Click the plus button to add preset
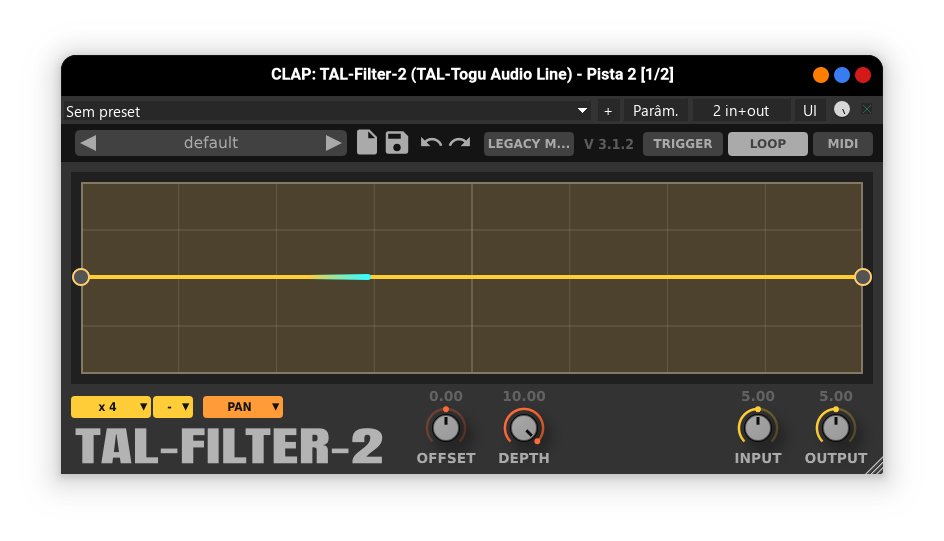 coord(608,111)
